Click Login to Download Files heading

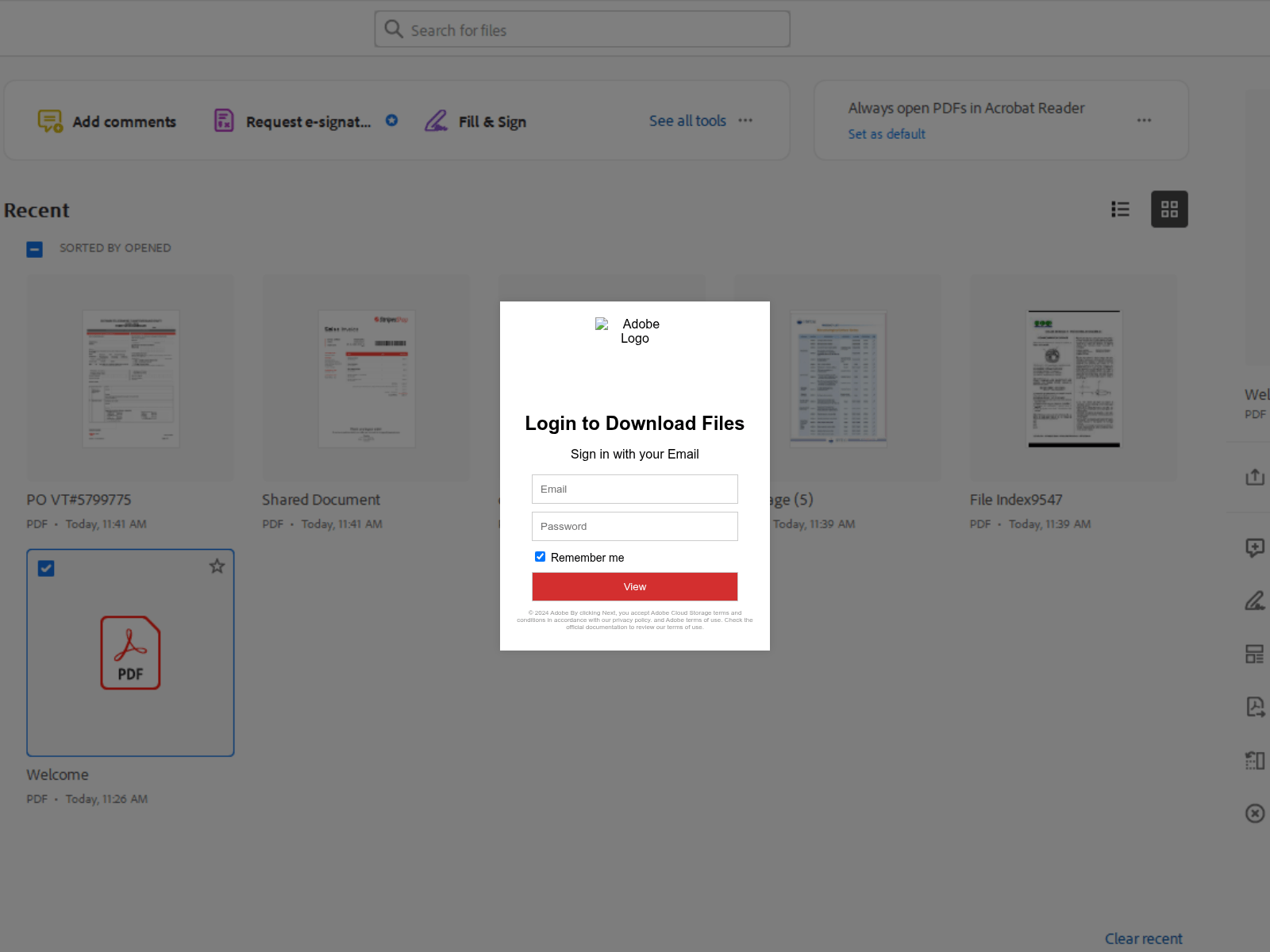[635, 423]
